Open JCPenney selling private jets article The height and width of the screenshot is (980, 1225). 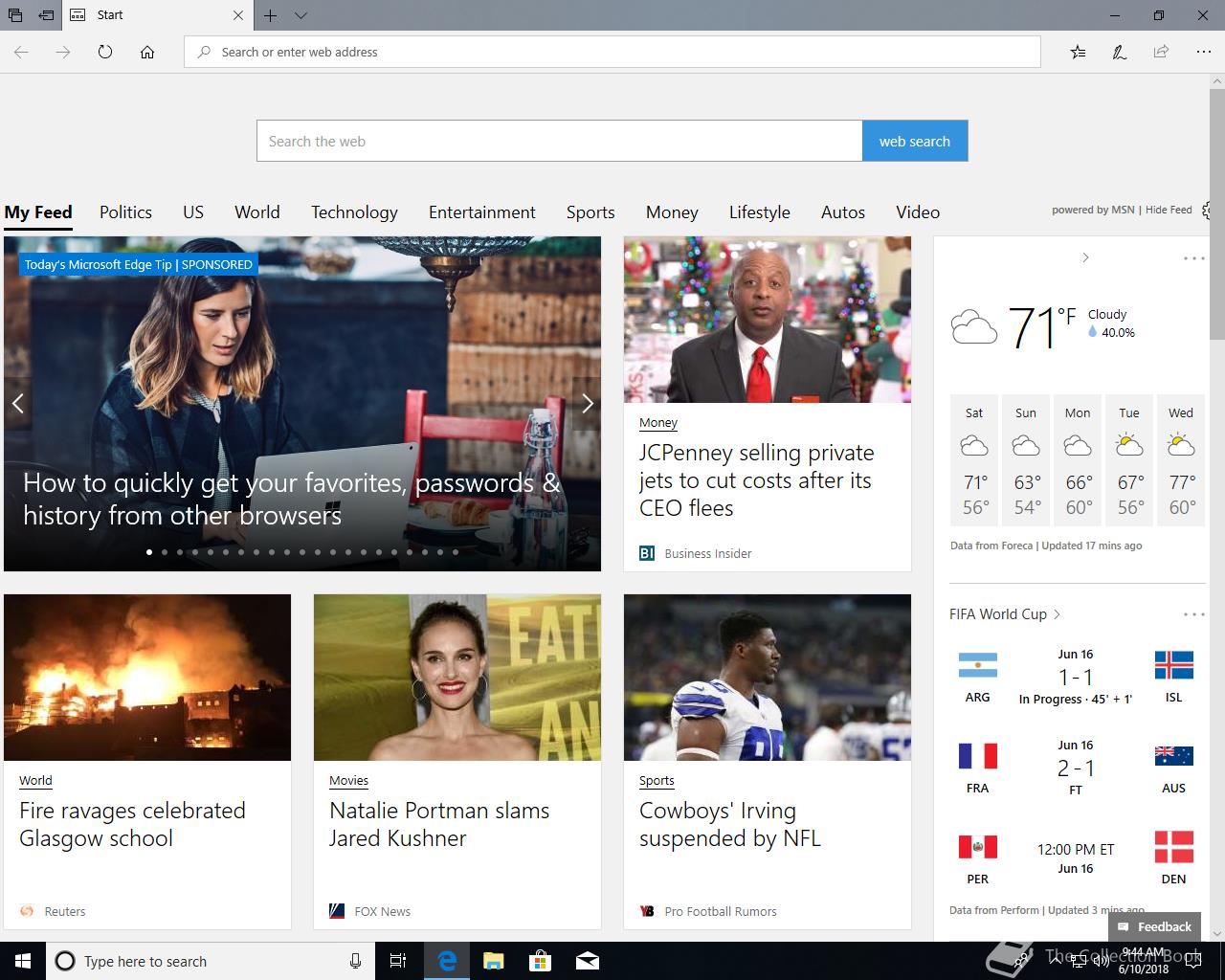click(x=755, y=480)
